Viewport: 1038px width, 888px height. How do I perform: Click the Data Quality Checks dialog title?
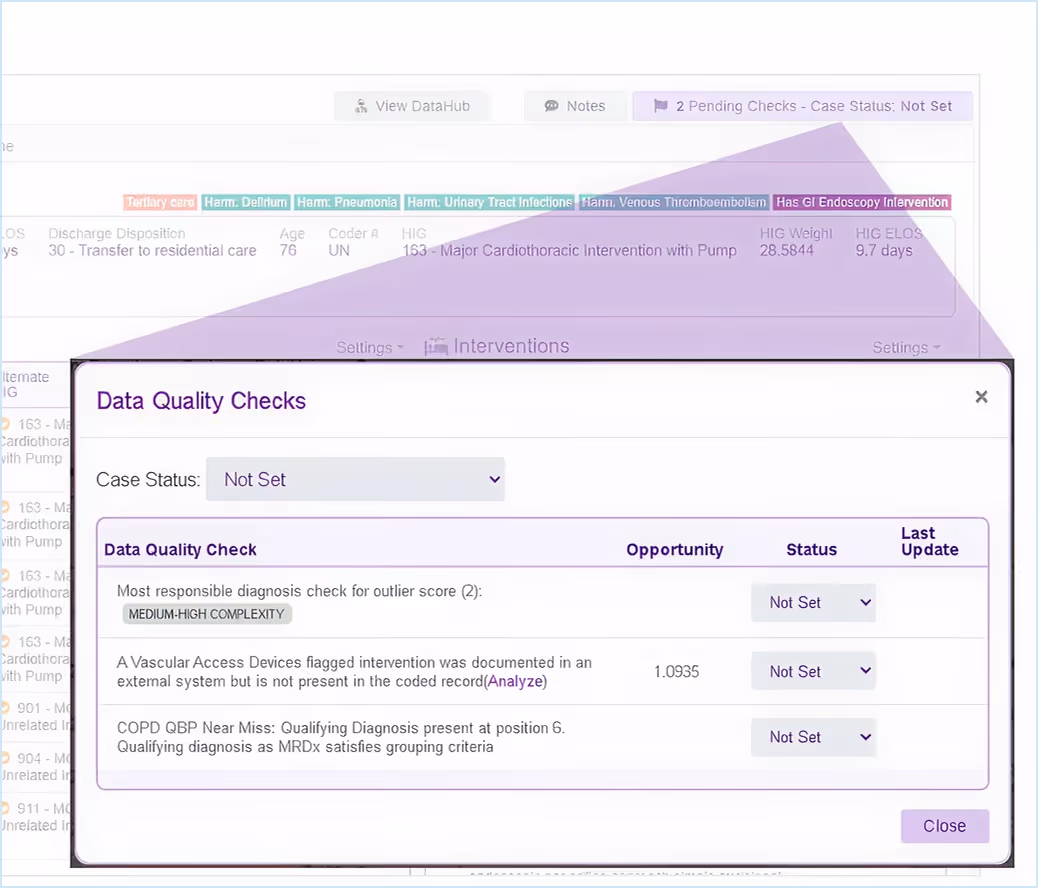[x=201, y=401]
